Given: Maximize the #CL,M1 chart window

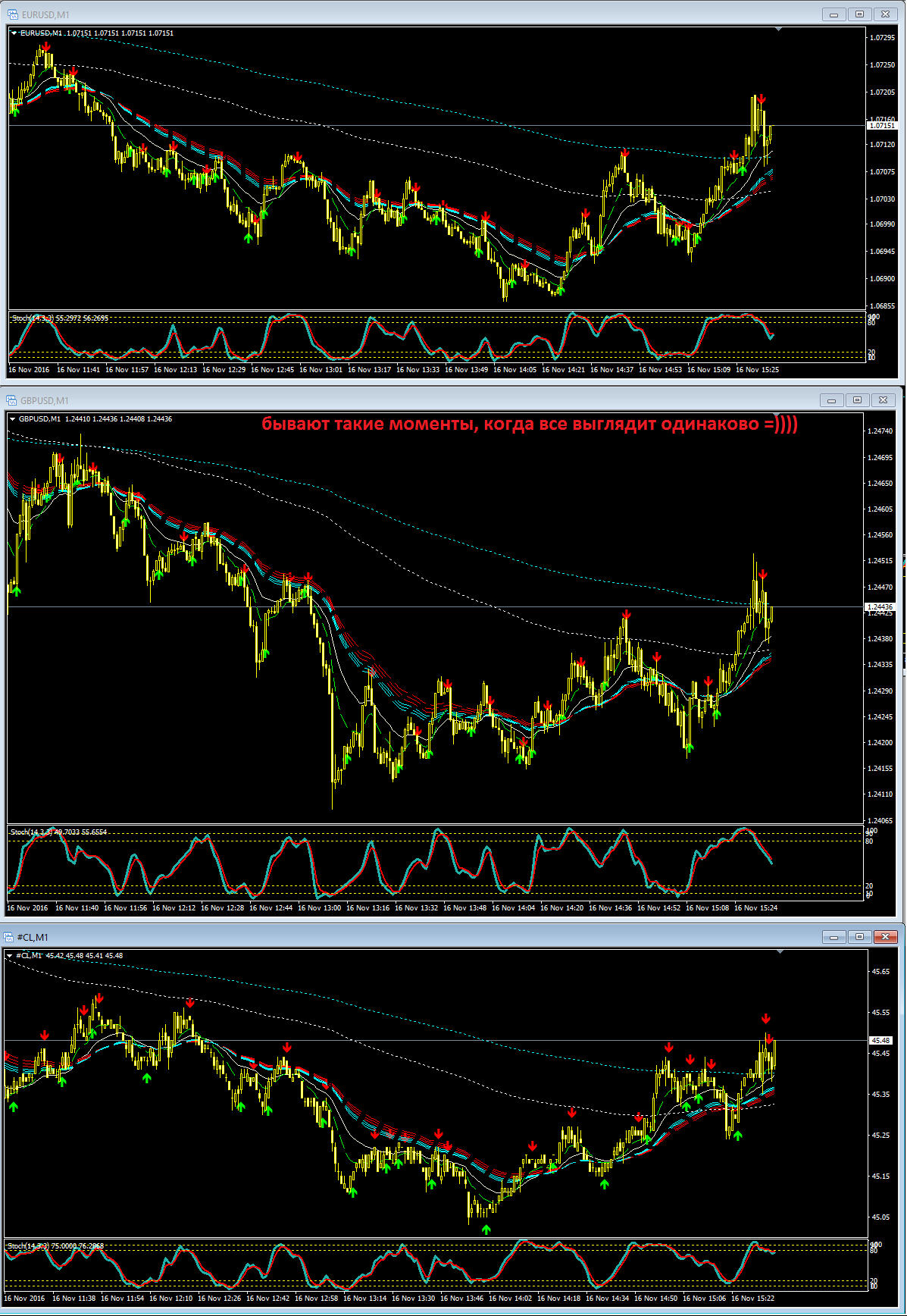Looking at the screenshot, I should point(860,937).
